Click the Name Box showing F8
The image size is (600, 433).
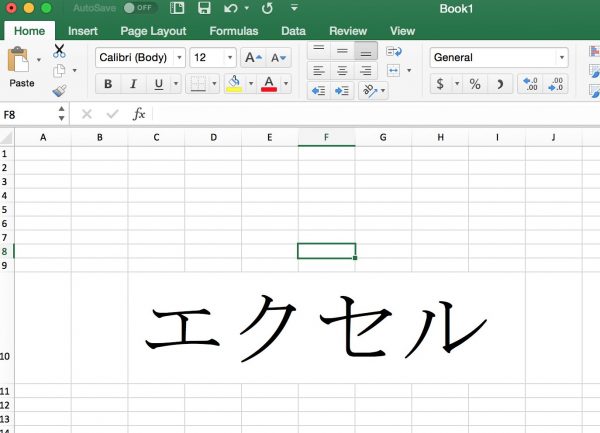pos(28,114)
